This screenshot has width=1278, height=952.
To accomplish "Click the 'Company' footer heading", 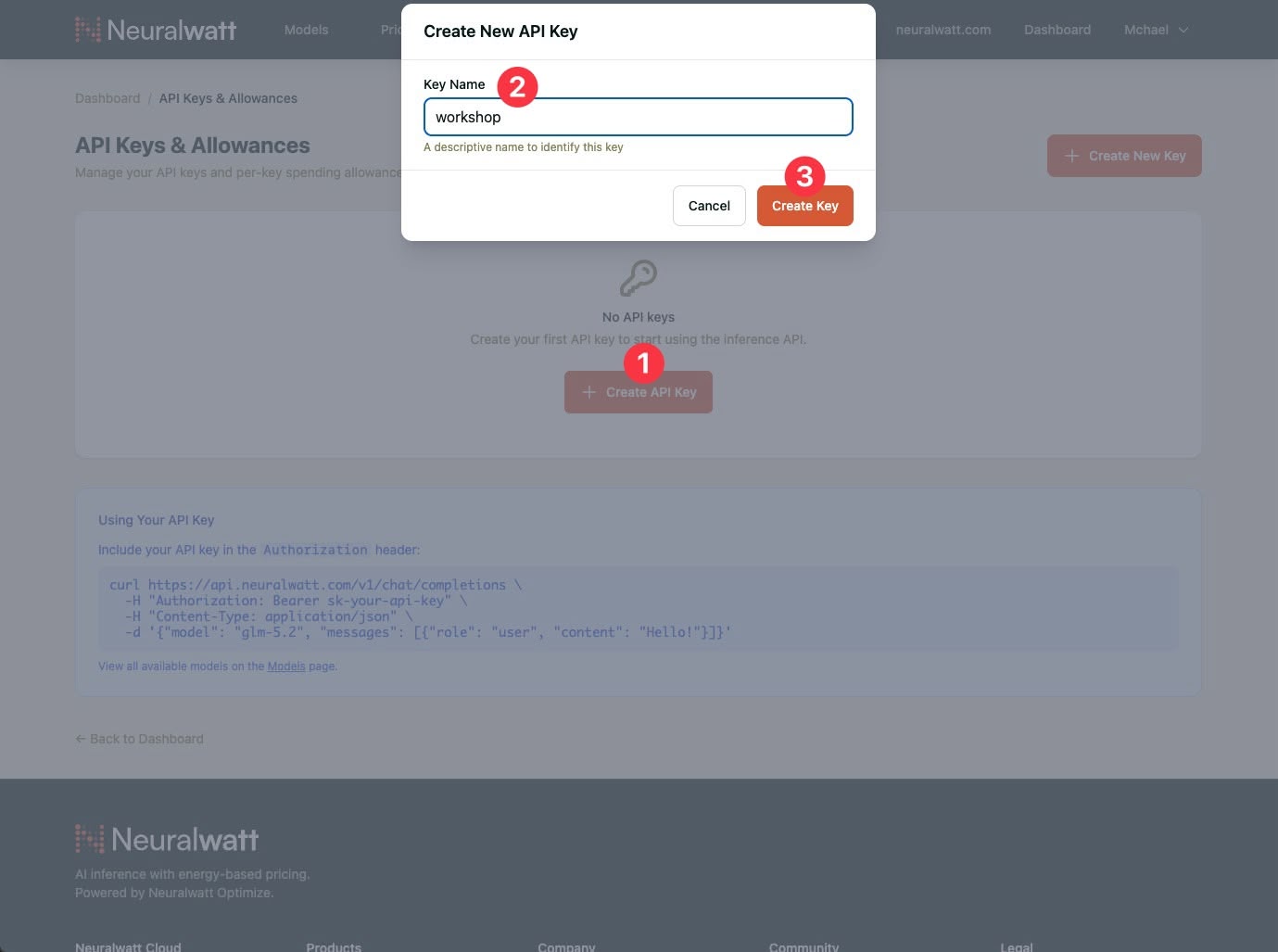I will click(566, 946).
